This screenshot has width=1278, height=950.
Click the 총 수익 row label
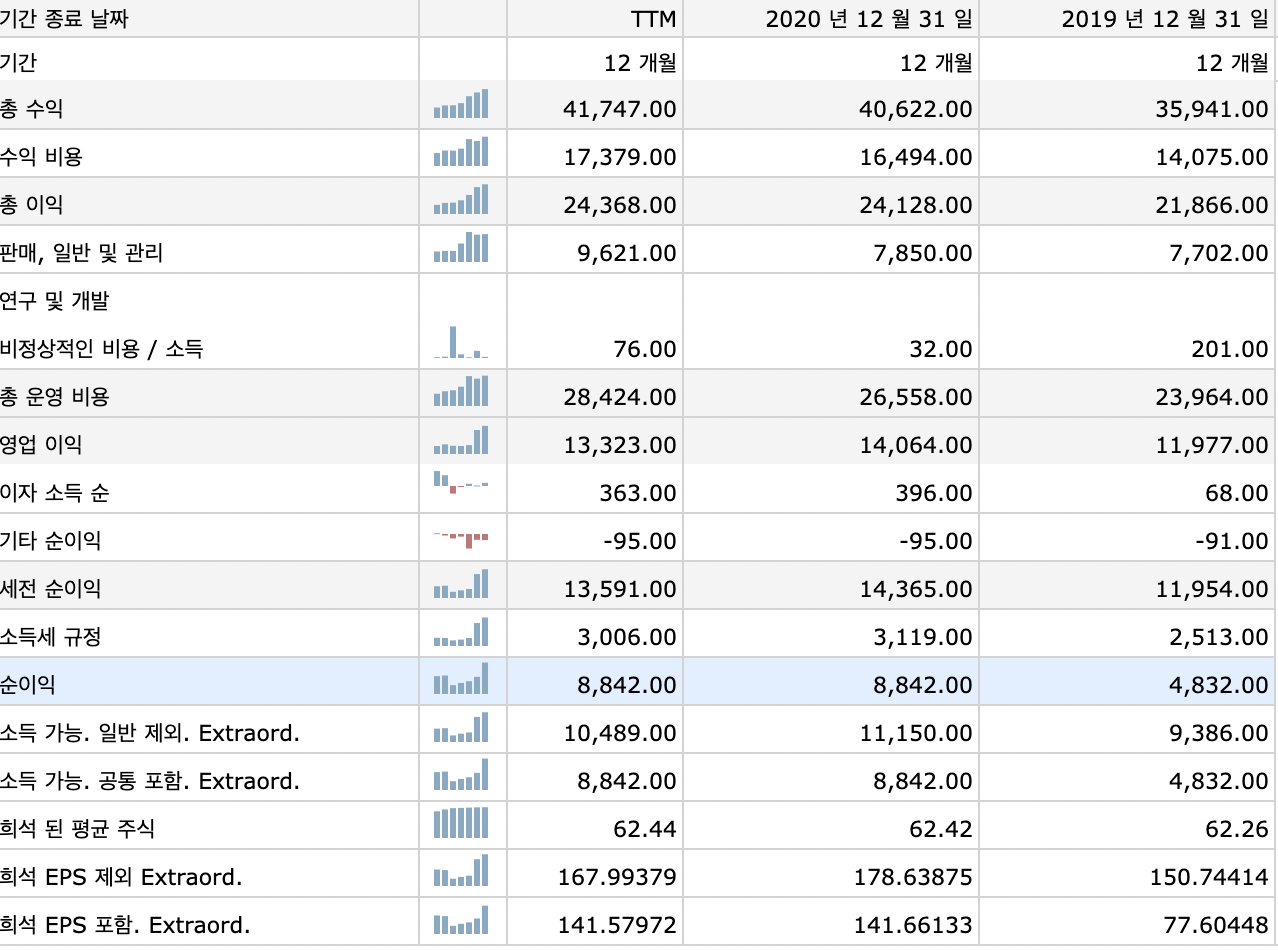(31, 108)
